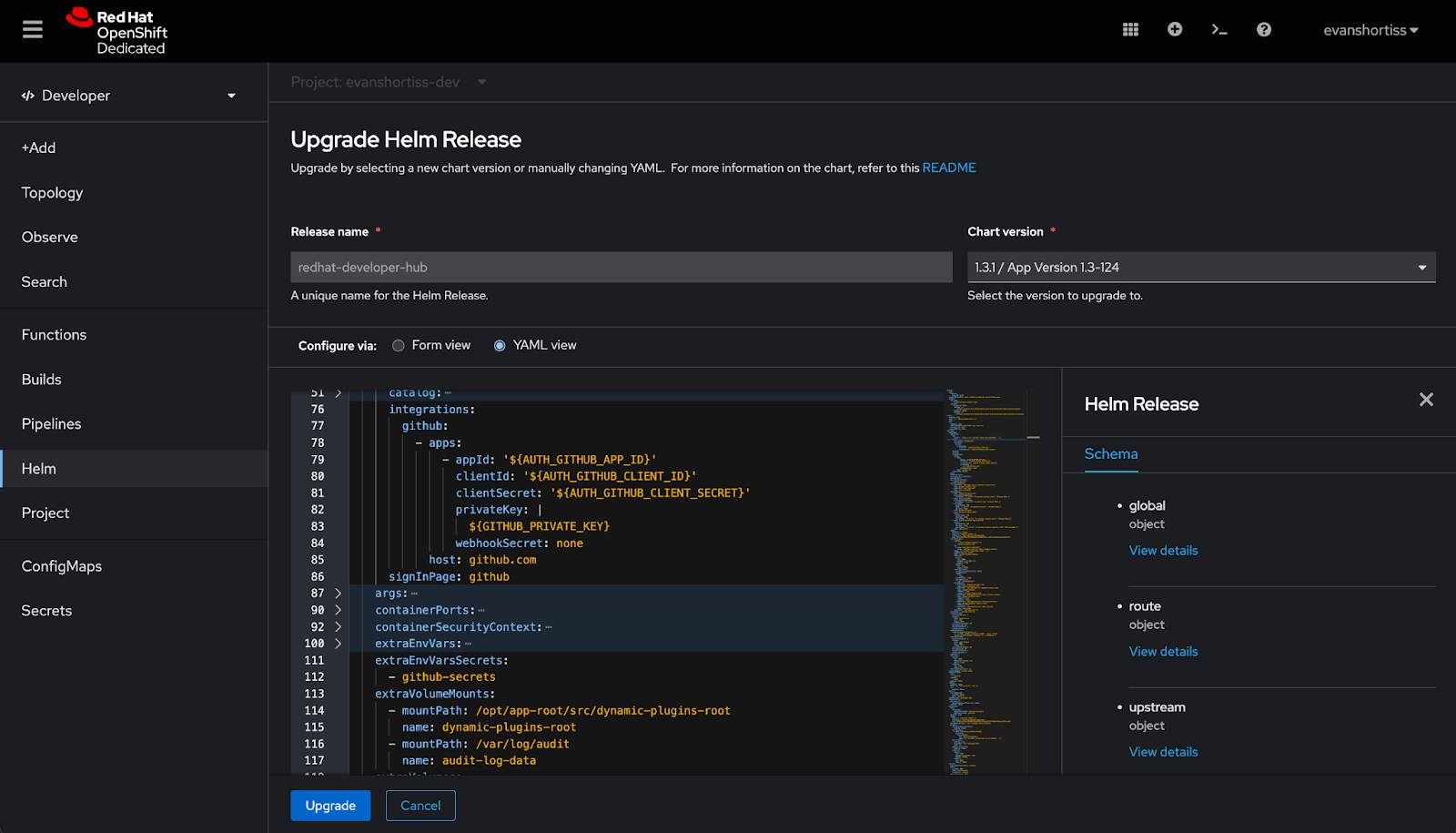Open Secrets in the sidebar
This screenshot has width=1456, height=833.
click(134, 611)
